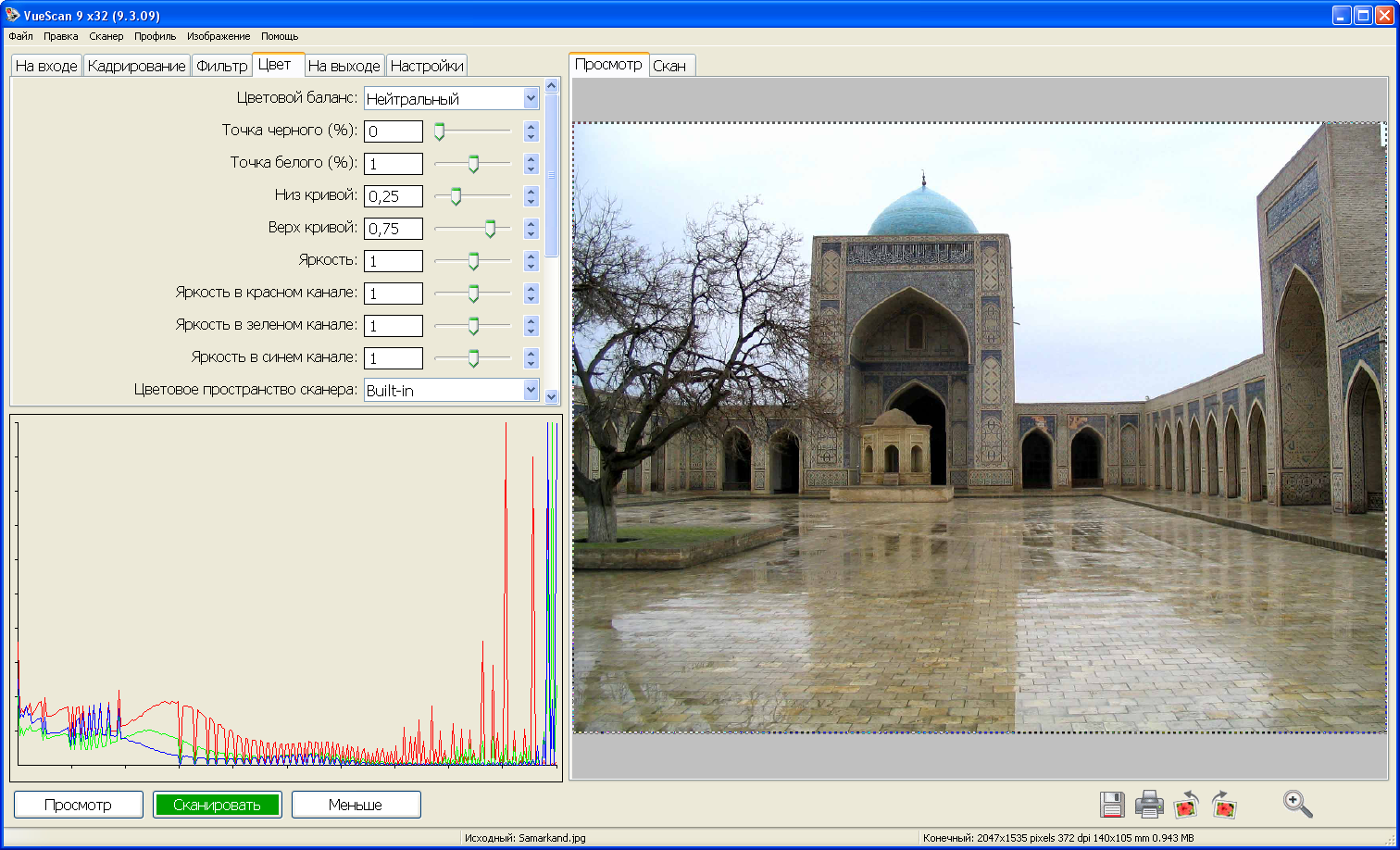Click the save floppy disk icon
This screenshot has height=850, width=1400.
[x=1112, y=805]
